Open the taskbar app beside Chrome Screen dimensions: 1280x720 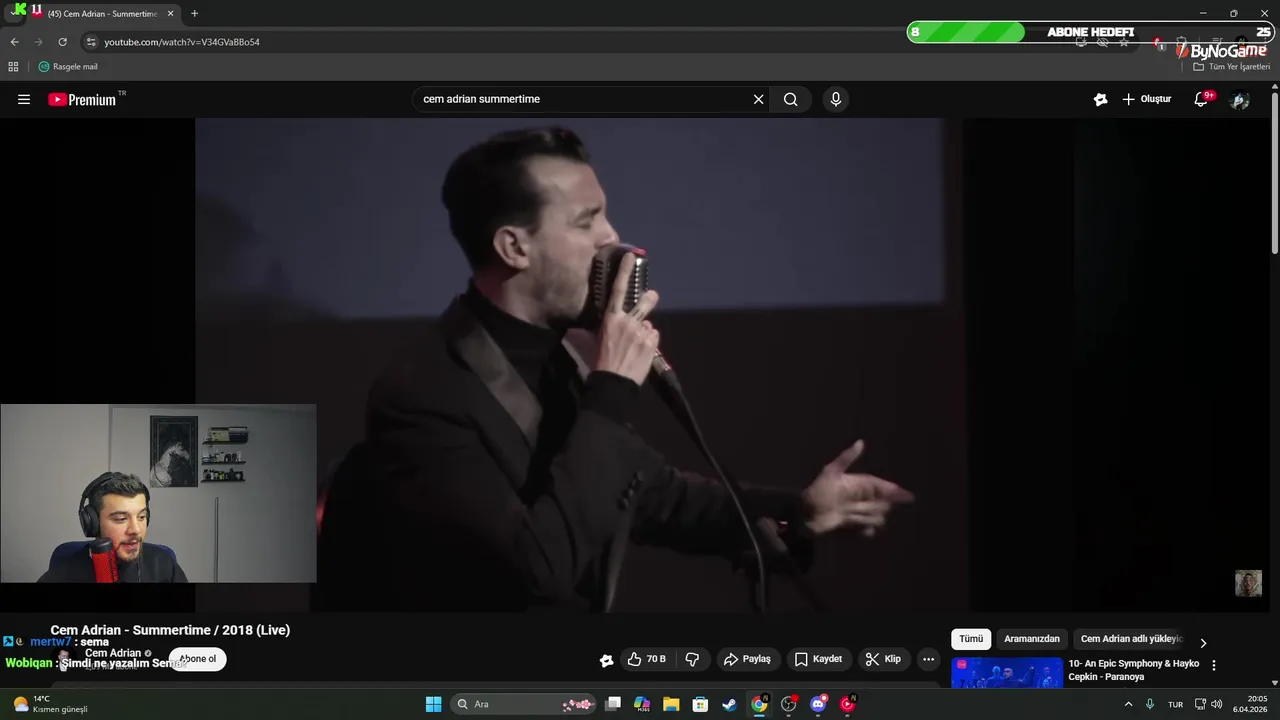789,704
